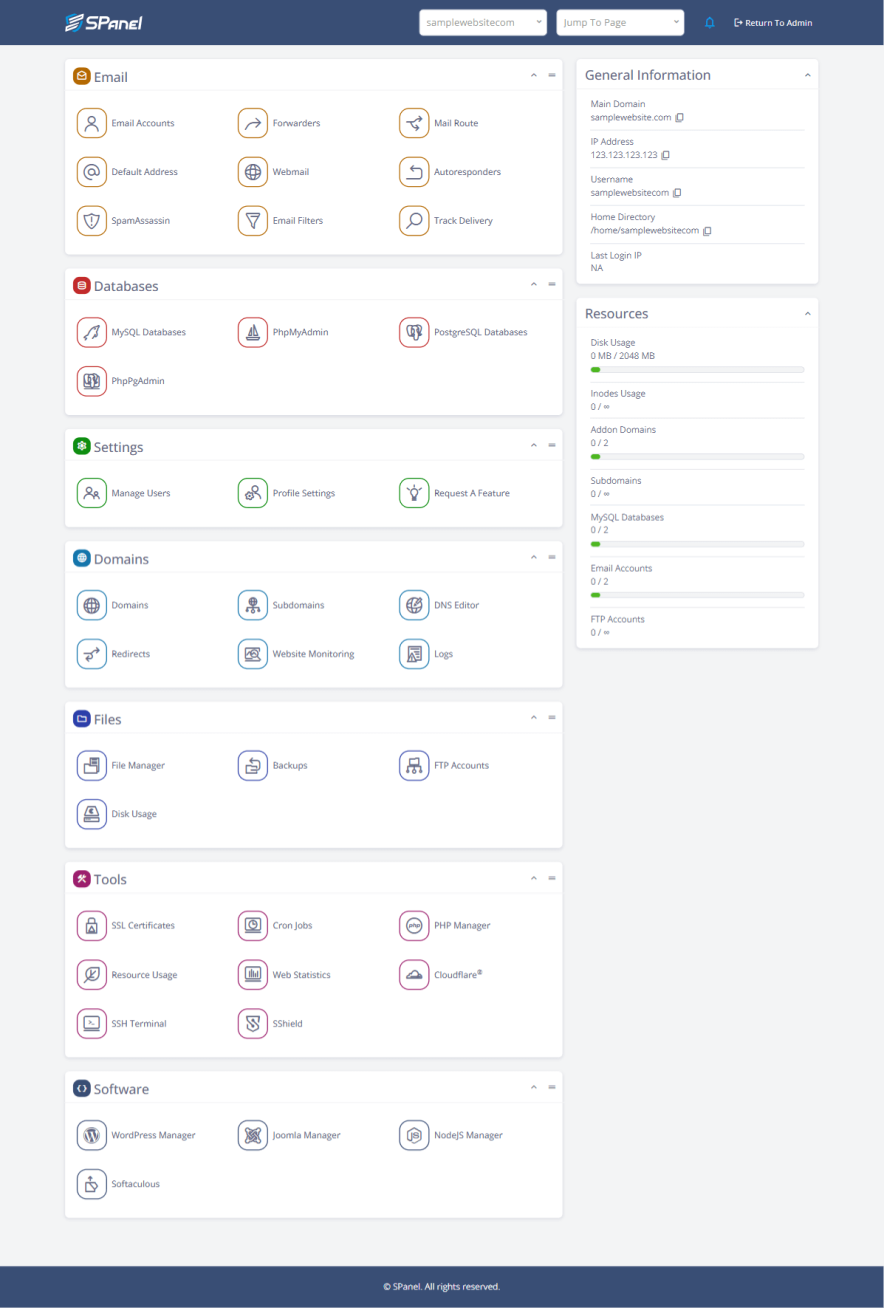Open the SSL Certificates tool
884x1308 pixels.
click(92, 925)
